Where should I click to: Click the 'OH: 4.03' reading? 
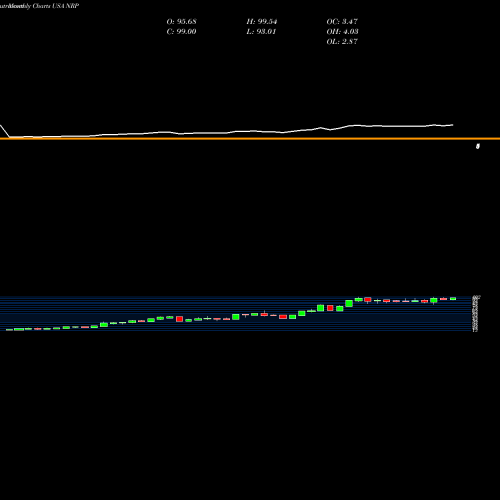click(x=342, y=31)
